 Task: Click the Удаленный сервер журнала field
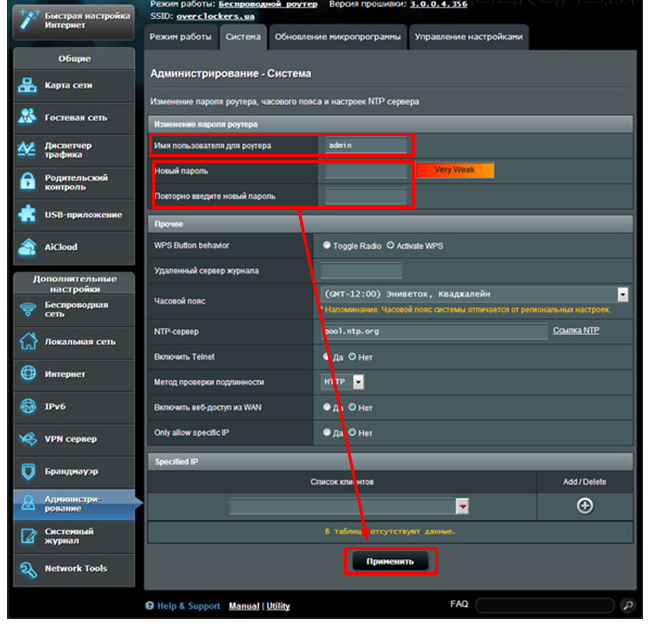361,271
